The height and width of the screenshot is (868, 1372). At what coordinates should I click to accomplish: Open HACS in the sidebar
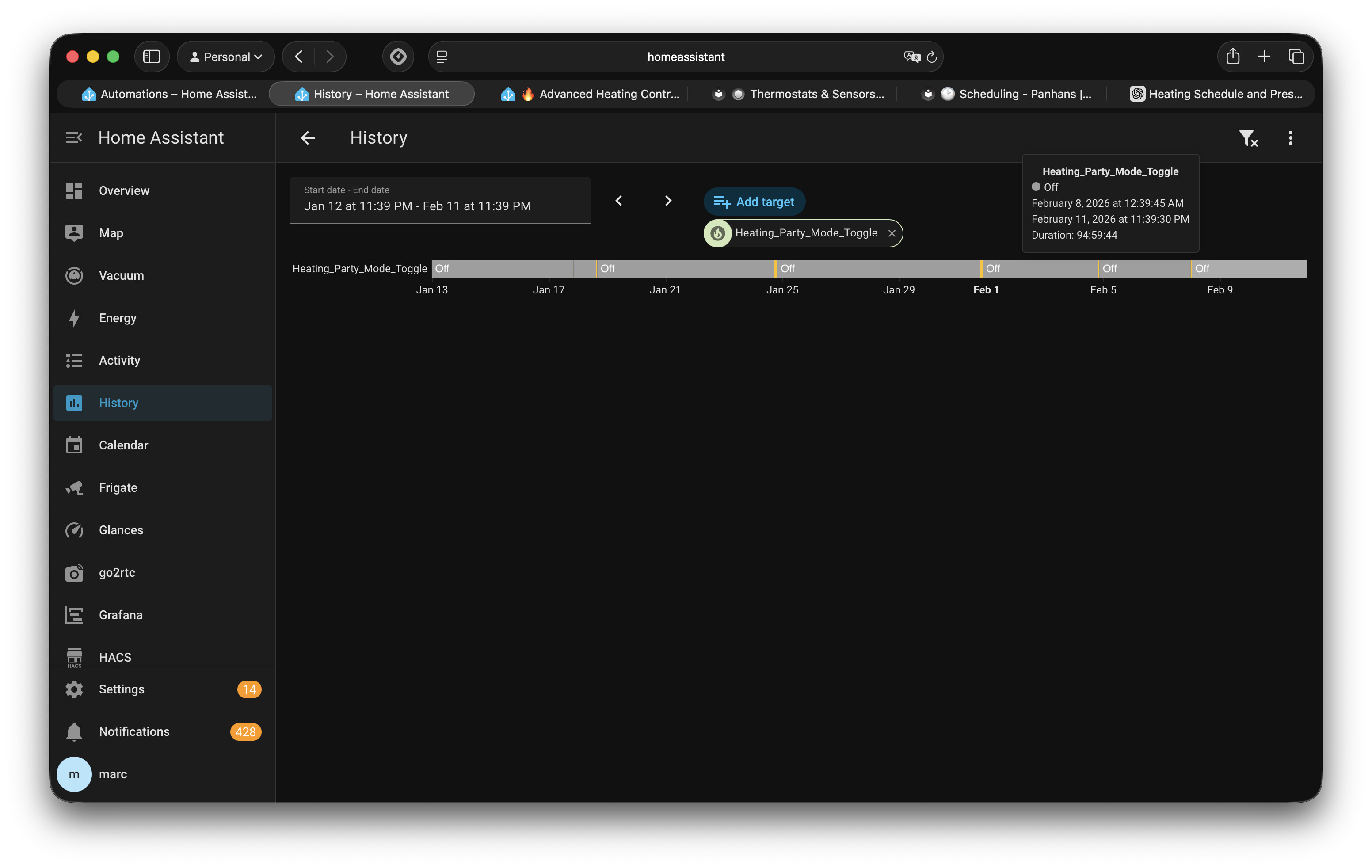[x=114, y=657]
